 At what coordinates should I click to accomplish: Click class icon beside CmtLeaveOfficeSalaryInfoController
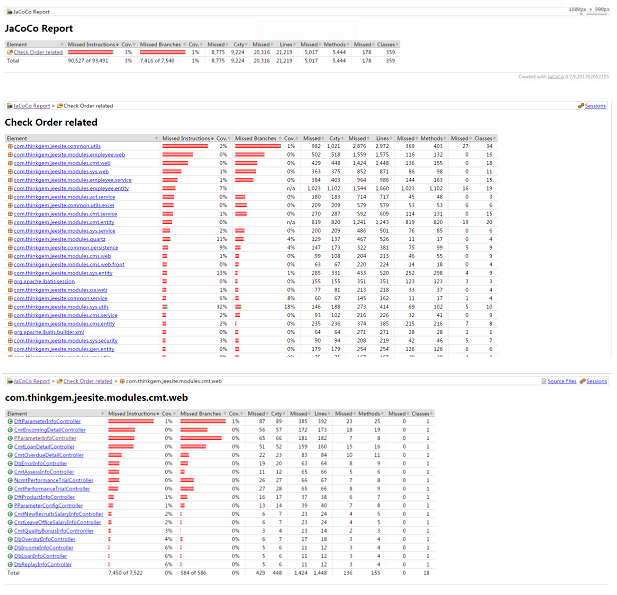10,523
